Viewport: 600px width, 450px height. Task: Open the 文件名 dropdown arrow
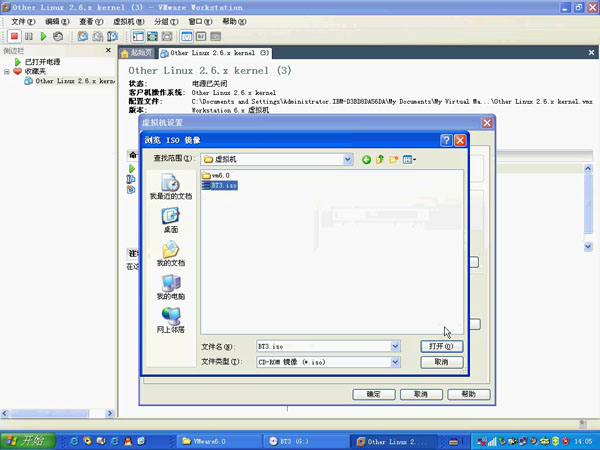pos(396,346)
